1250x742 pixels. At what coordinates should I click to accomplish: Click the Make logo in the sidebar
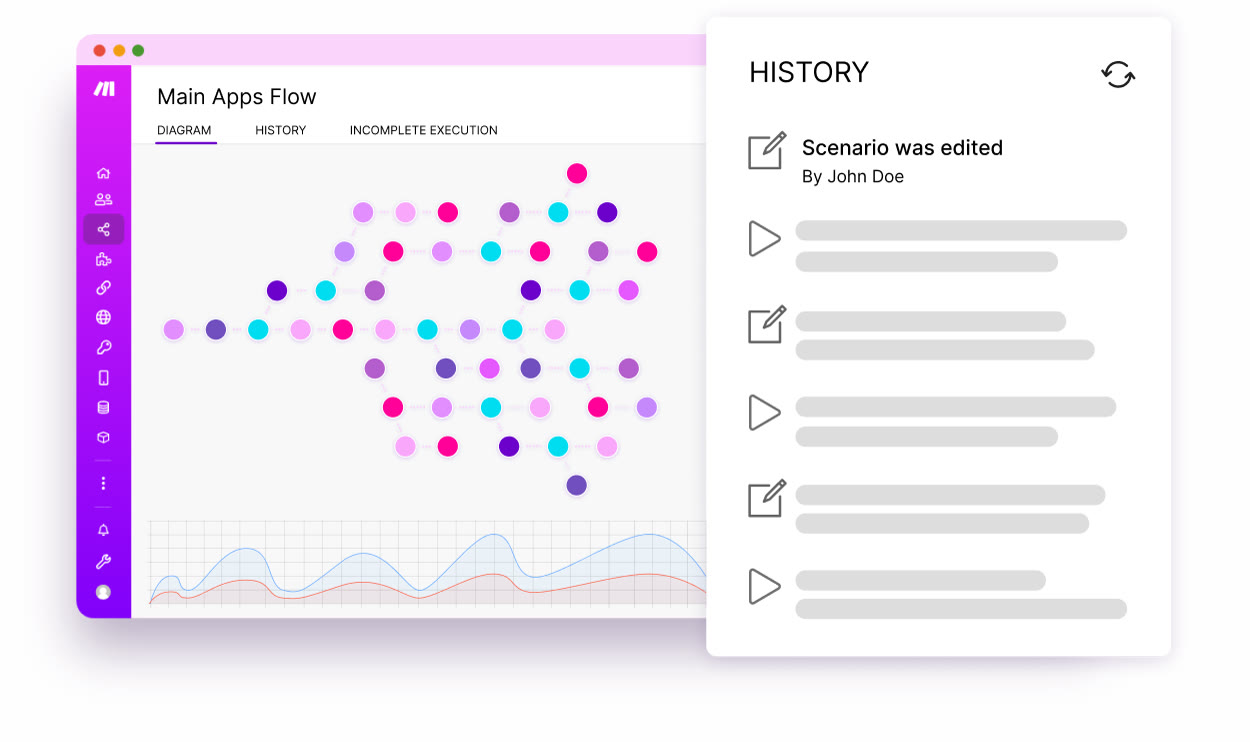[104, 89]
